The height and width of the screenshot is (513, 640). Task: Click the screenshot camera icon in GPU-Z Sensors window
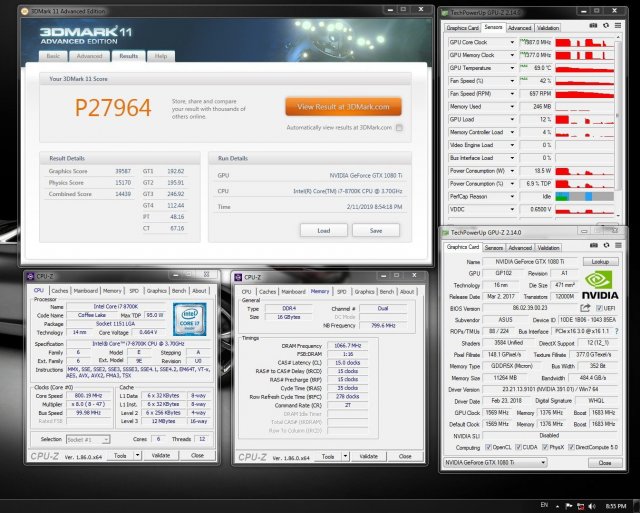tap(593, 26)
